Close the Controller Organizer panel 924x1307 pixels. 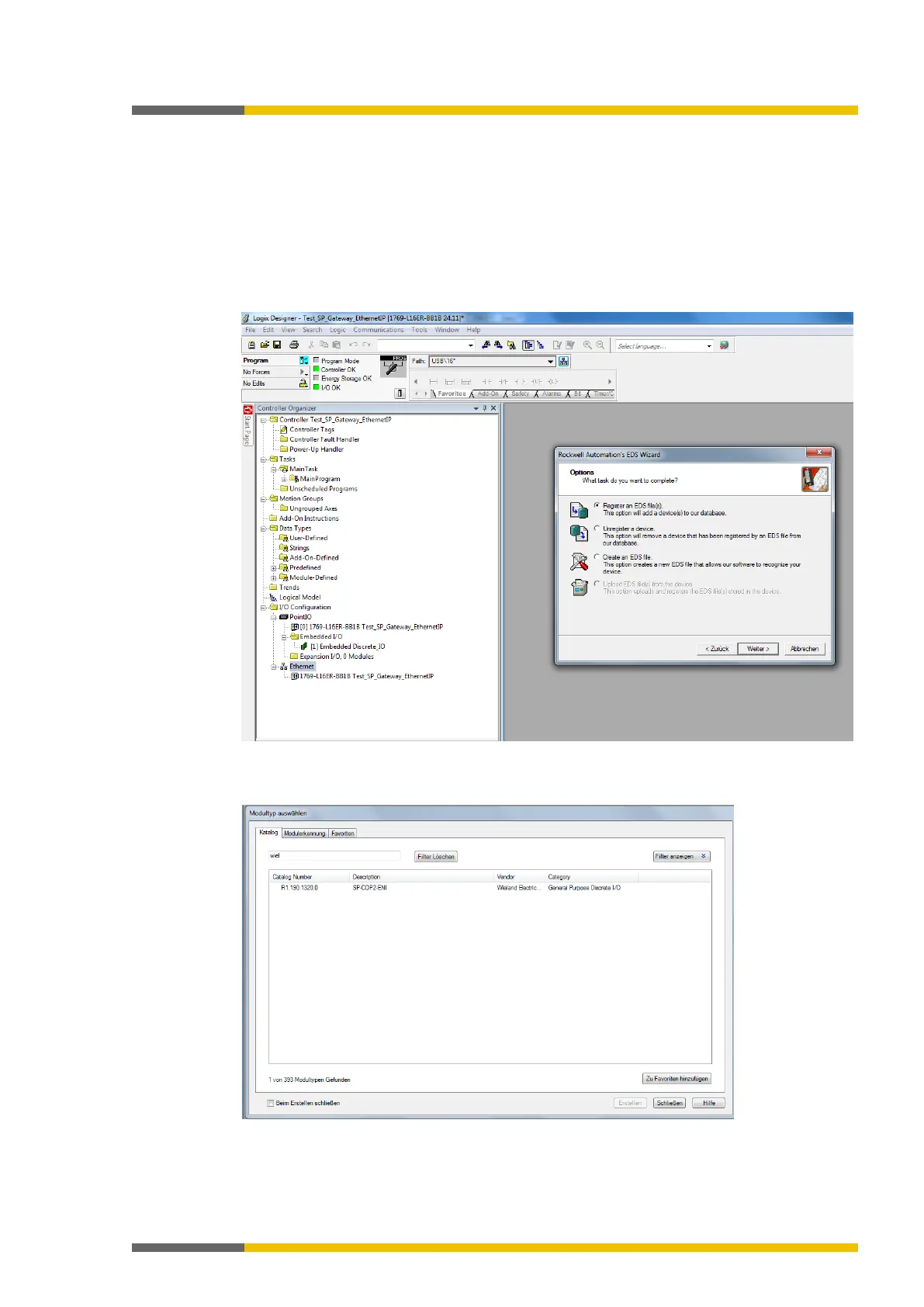click(x=493, y=408)
